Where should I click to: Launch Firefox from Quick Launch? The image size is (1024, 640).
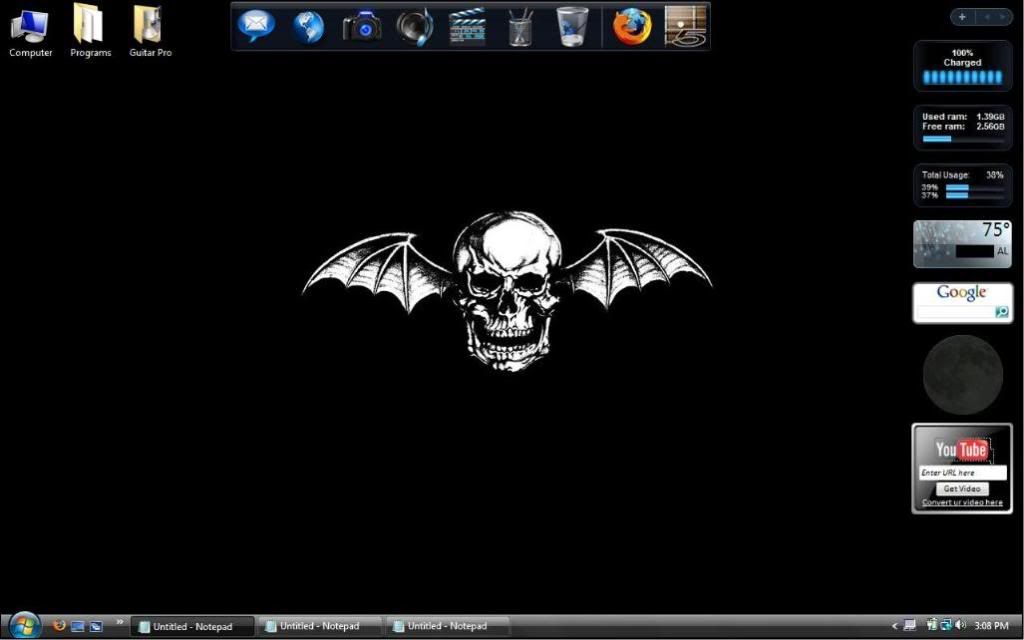point(59,626)
